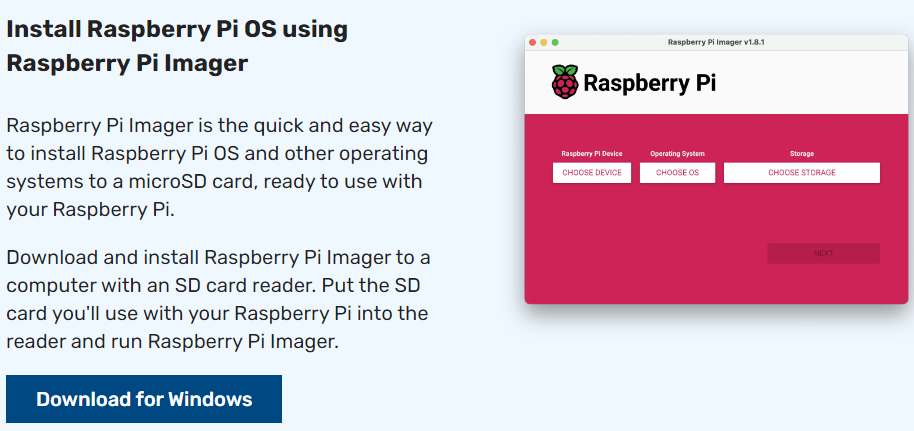Screen dimensions: 914x431
Task: Click CHOOSE OS in Imager window
Action: pos(677,173)
